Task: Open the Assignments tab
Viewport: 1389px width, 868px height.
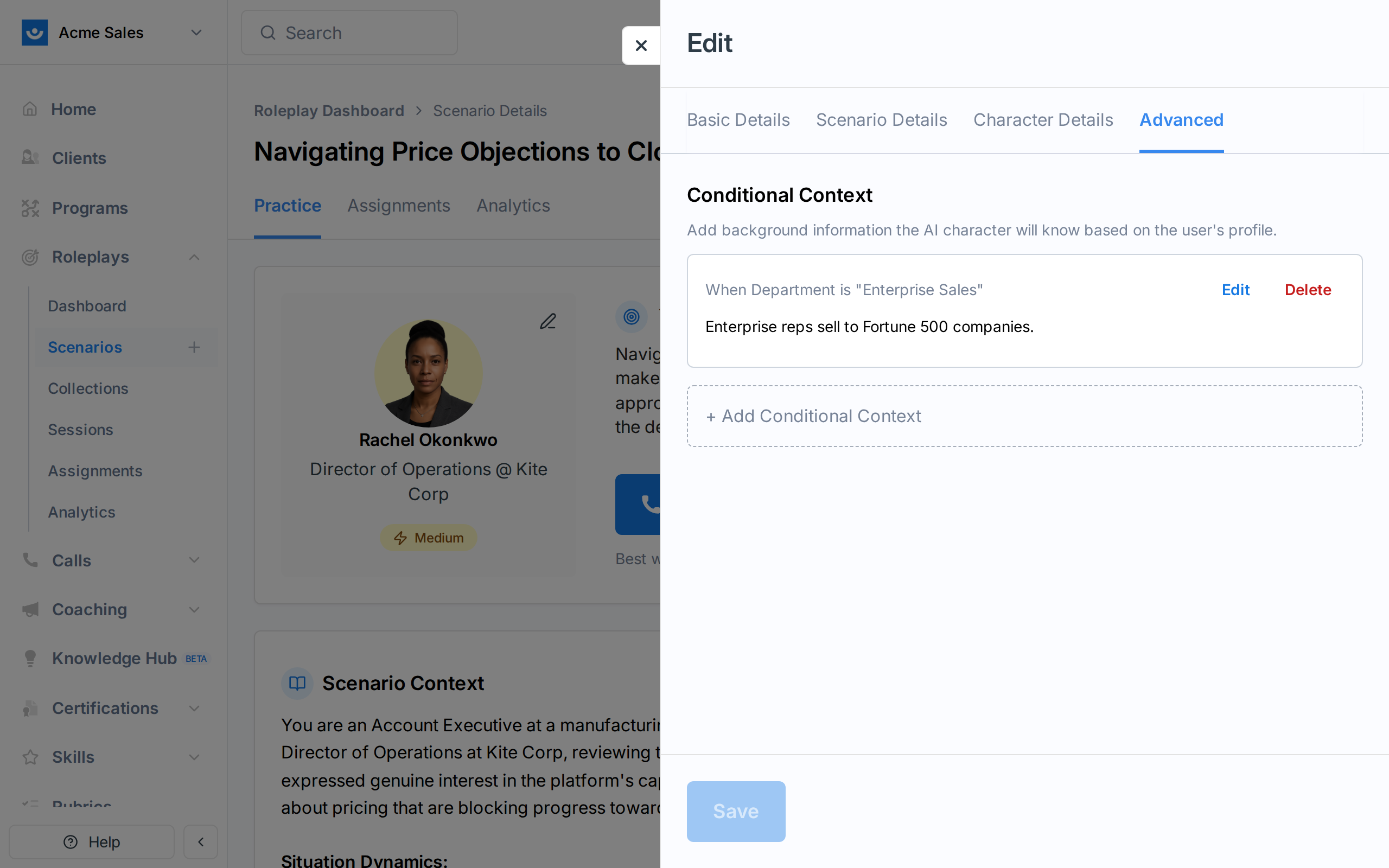Action: pyautogui.click(x=398, y=206)
